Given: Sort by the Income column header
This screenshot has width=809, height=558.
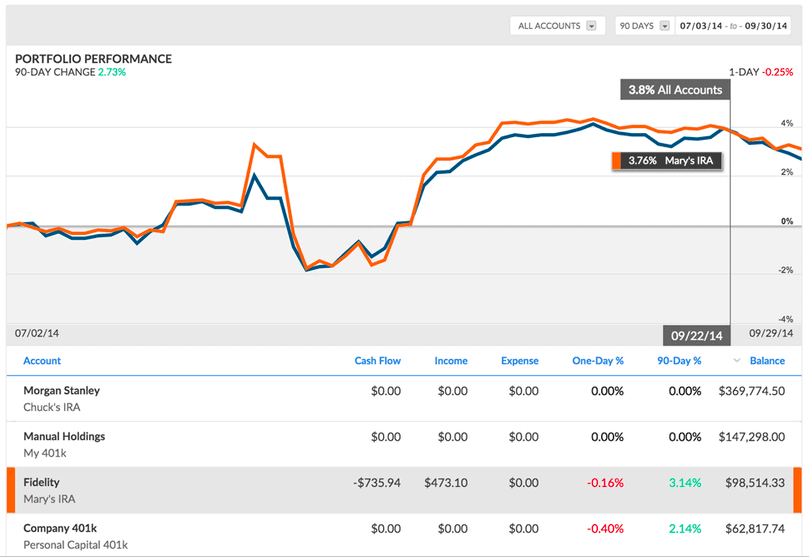Looking at the screenshot, I should [450, 361].
